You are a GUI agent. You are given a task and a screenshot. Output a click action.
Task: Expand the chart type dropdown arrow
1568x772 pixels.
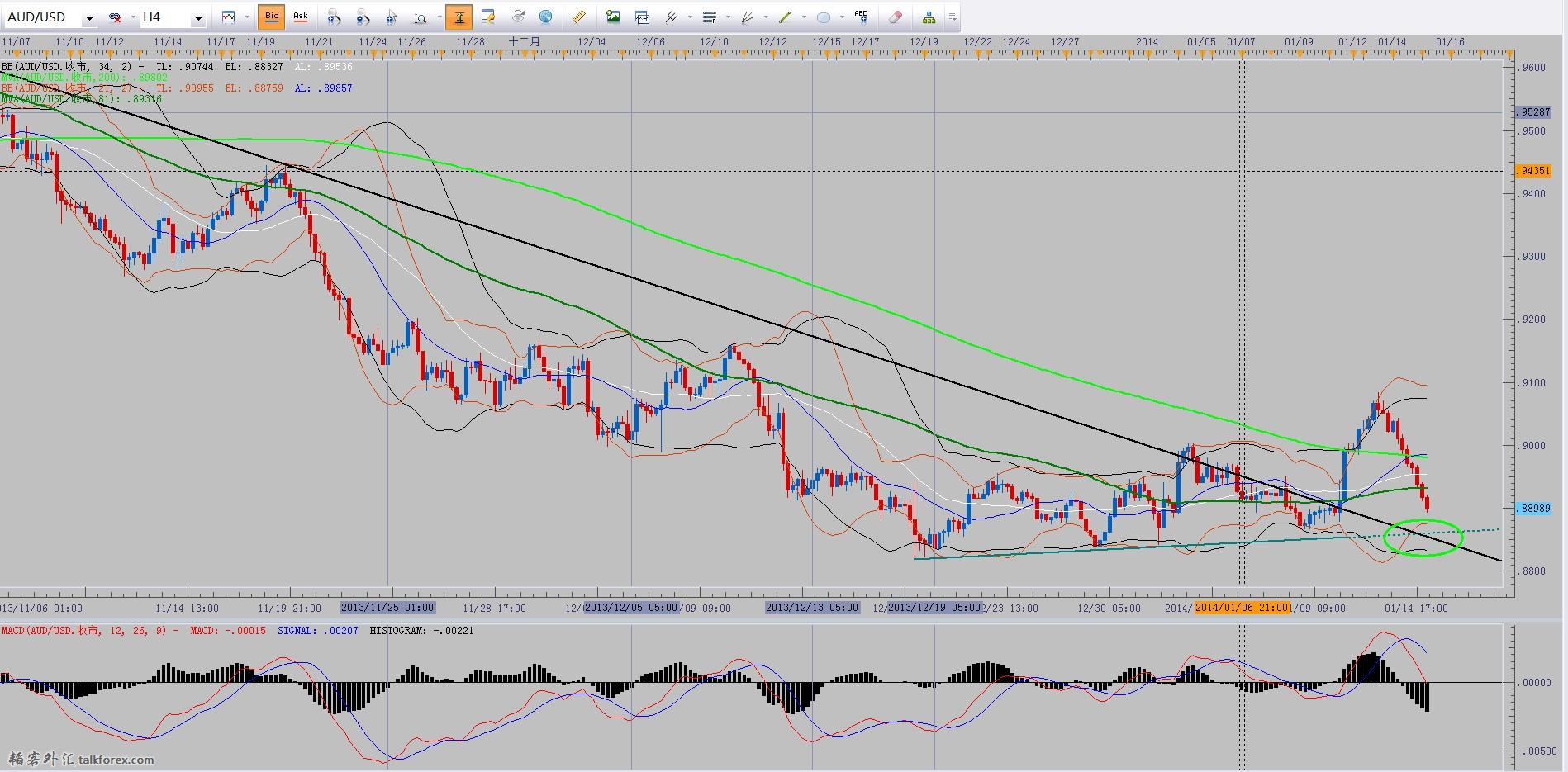[247, 17]
